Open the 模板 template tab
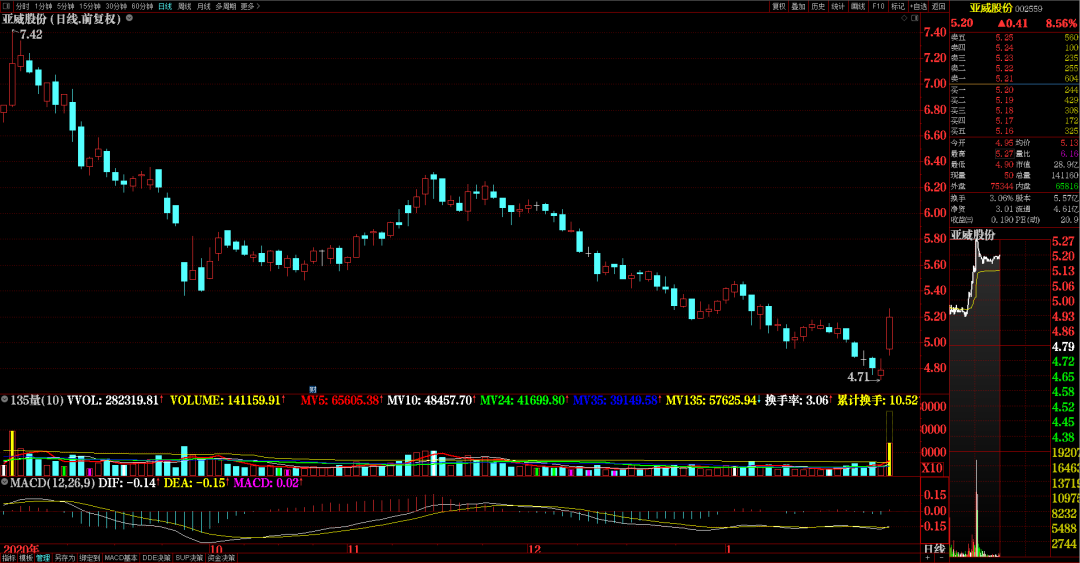This screenshot has width=1080, height=563. [25, 557]
